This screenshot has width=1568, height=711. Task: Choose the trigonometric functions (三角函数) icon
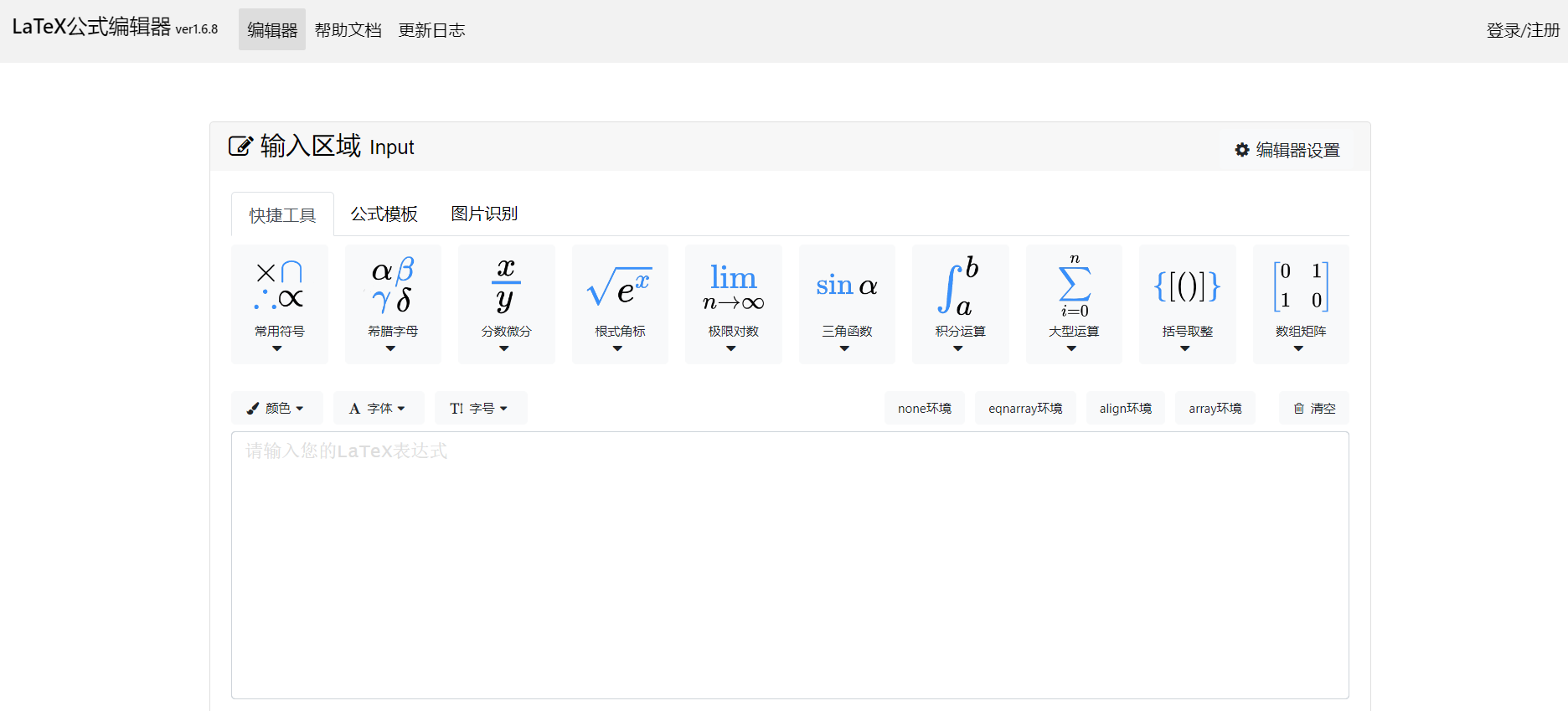(847, 303)
